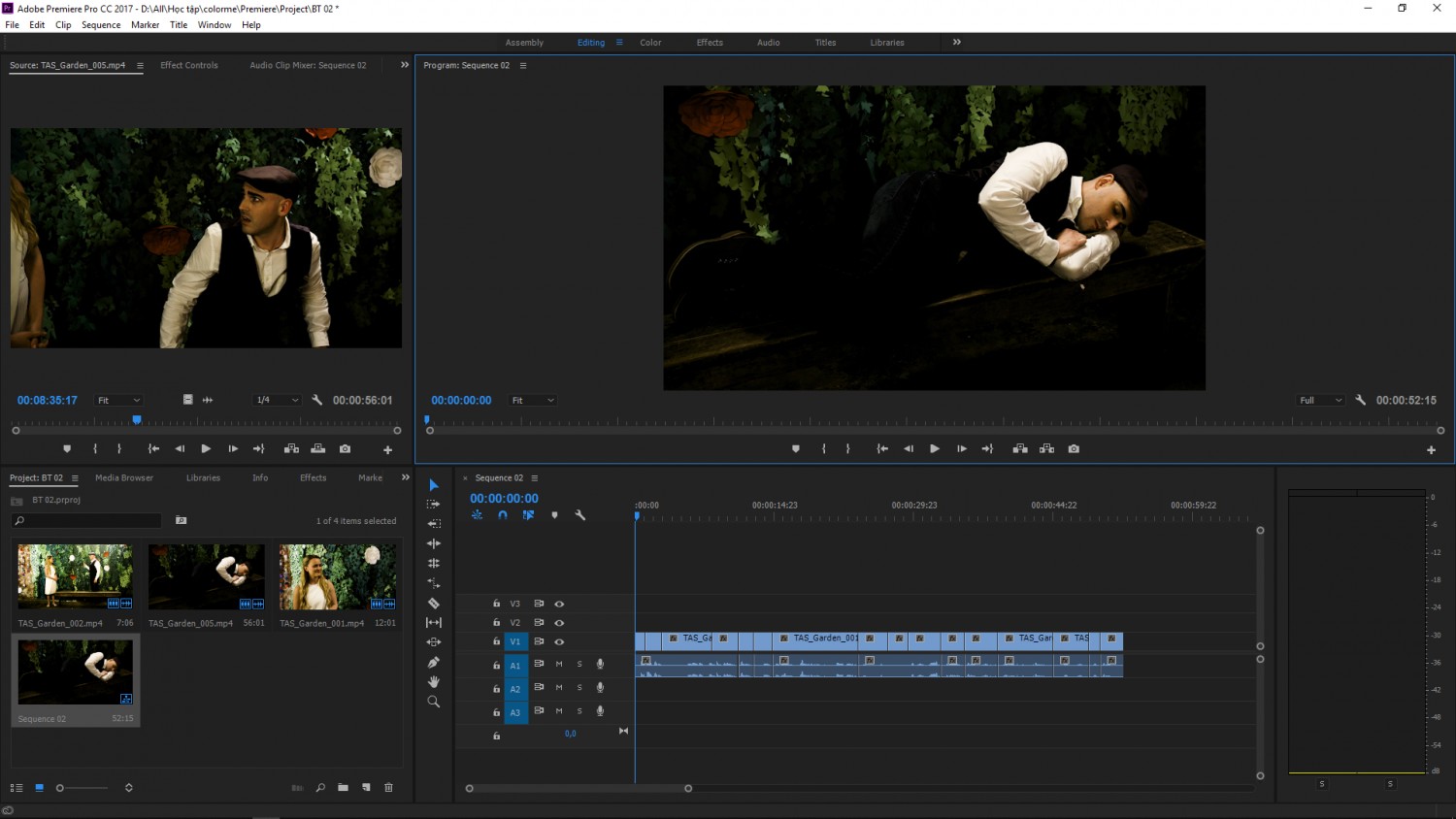The height and width of the screenshot is (819, 1456).
Task: Solo the A2 audio track
Action: coord(579,688)
